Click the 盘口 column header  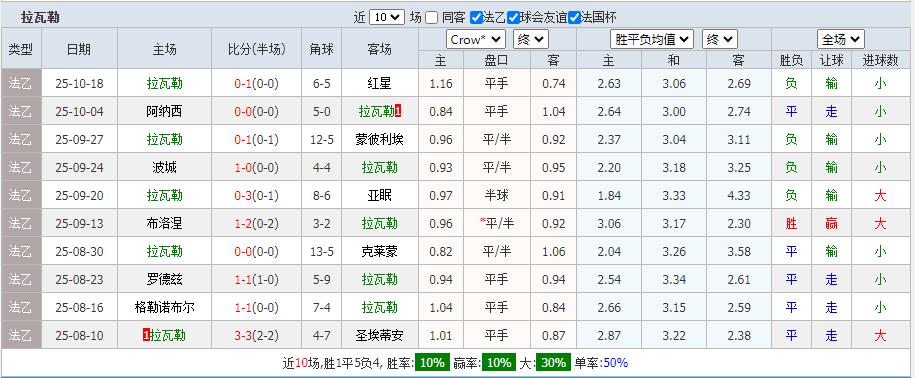[497, 60]
